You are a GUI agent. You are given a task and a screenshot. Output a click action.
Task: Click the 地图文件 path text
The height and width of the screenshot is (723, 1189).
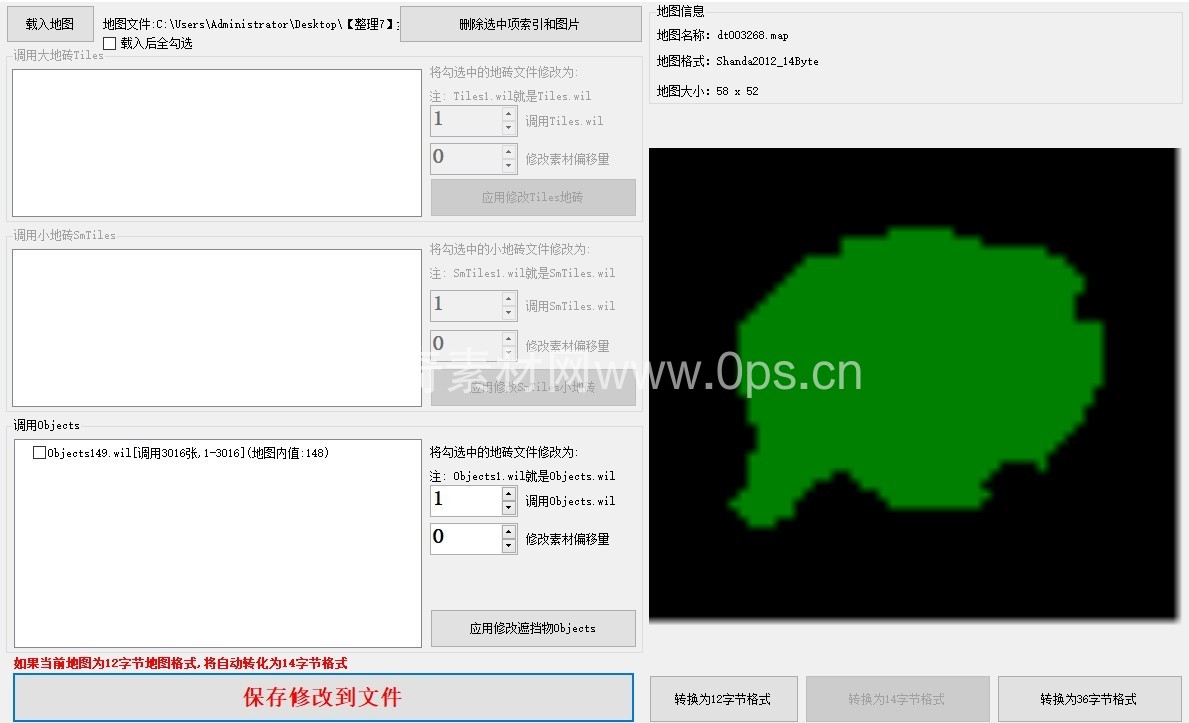tap(250, 24)
